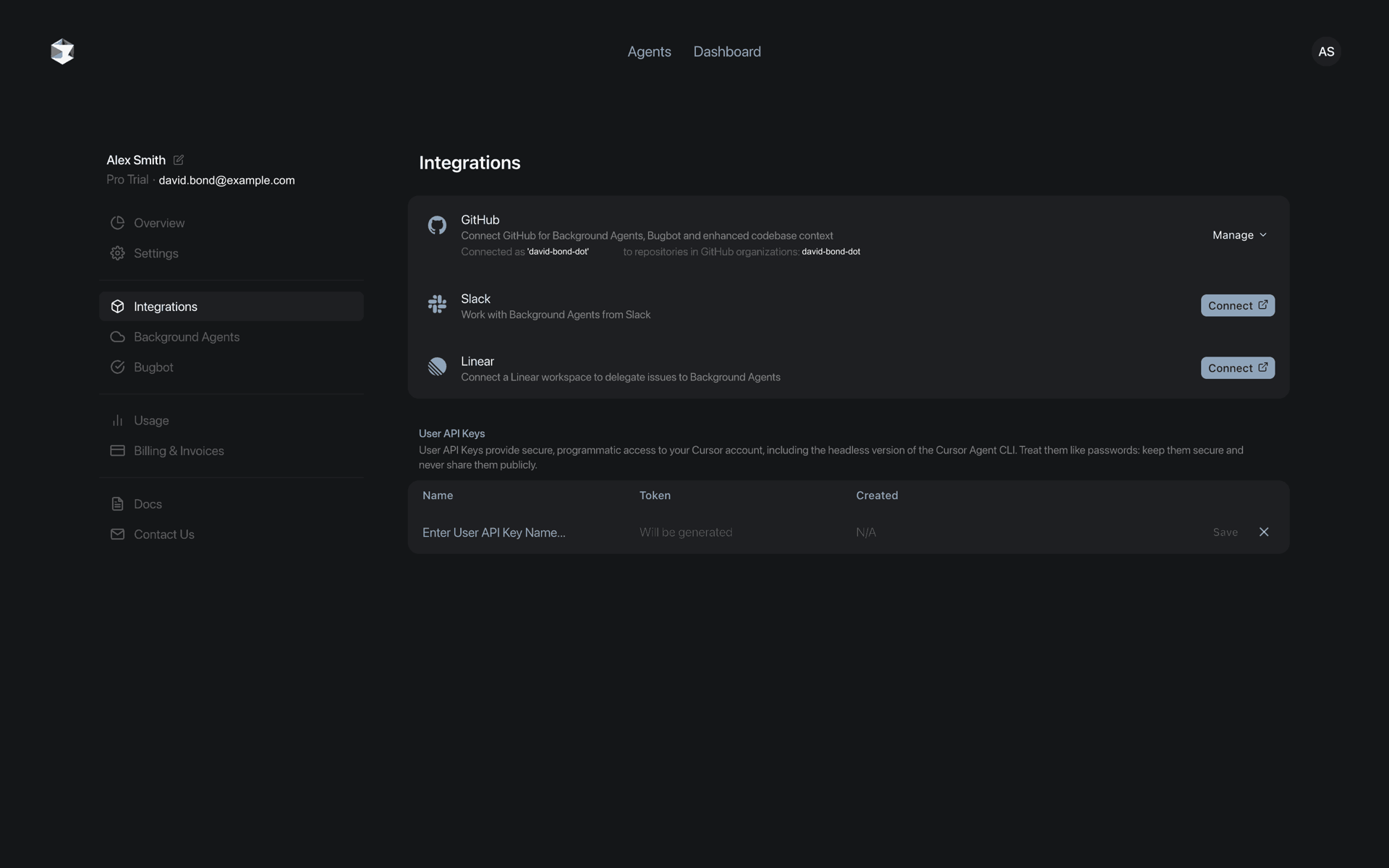Open Background Agents section
1389x868 pixels.
tap(231, 337)
